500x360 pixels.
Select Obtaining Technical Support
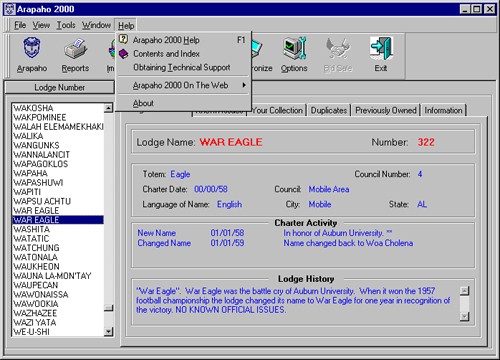point(183,67)
